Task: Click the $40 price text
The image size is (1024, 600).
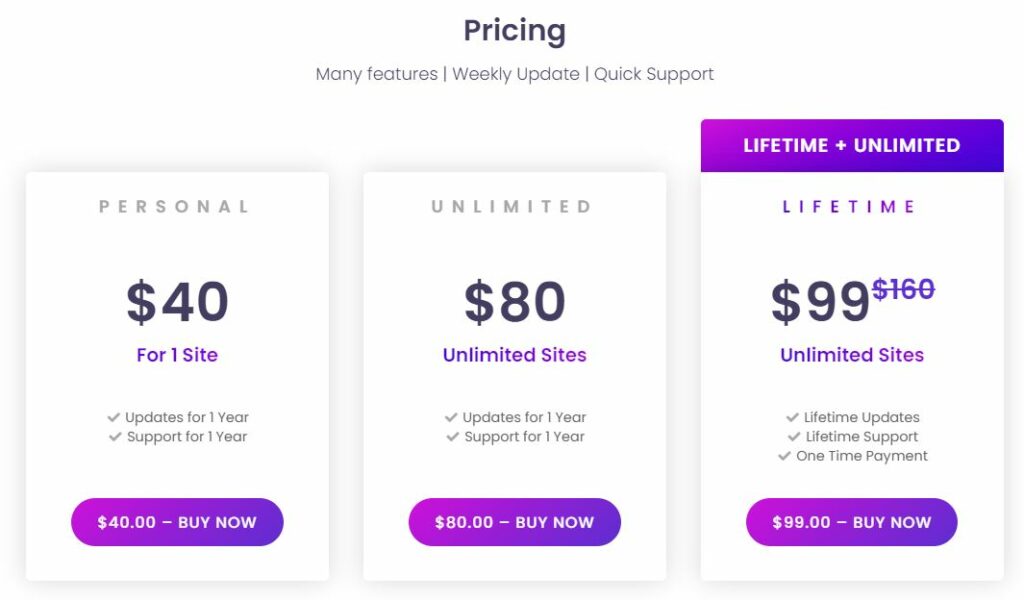Action: (177, 302)
